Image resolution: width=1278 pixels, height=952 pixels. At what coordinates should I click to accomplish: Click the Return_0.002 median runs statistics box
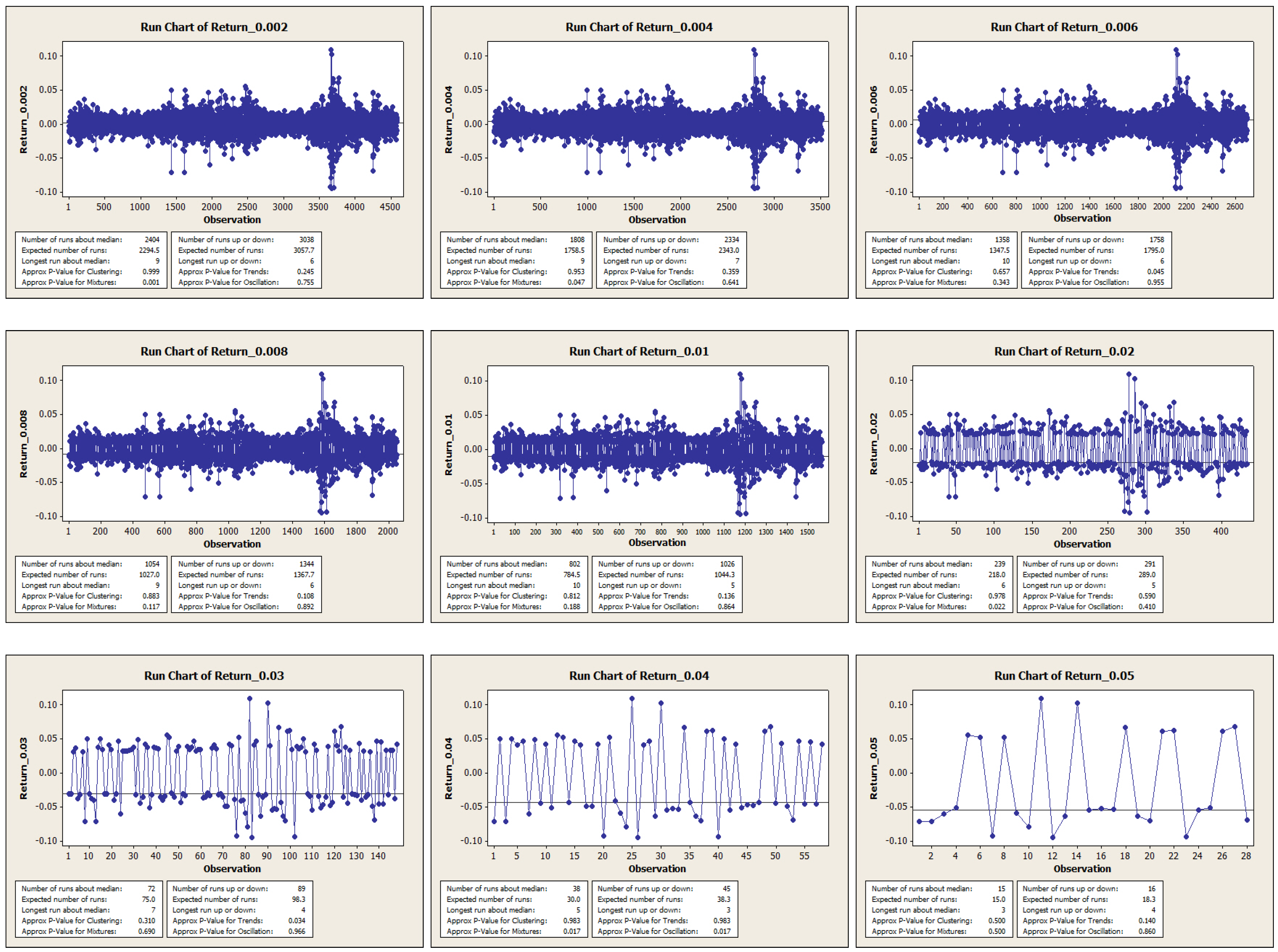point(91,260)
